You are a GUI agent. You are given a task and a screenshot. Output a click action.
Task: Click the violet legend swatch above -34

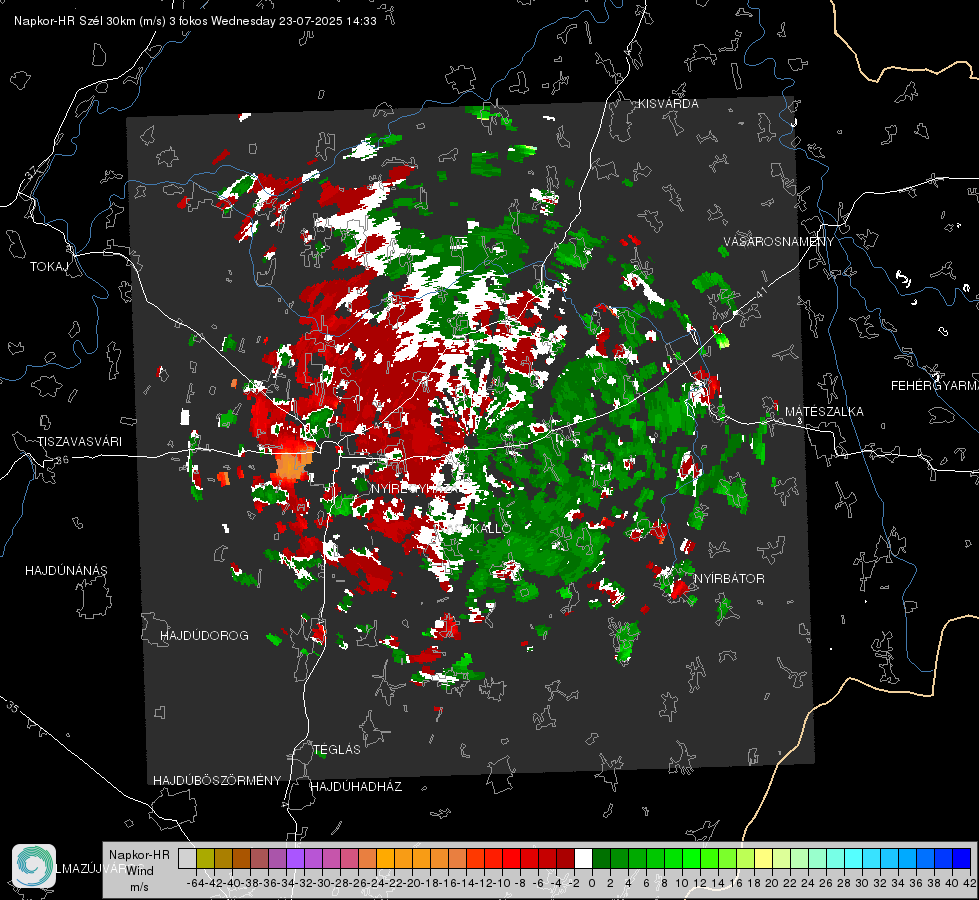pyautogui.click(x=295, y=858)
